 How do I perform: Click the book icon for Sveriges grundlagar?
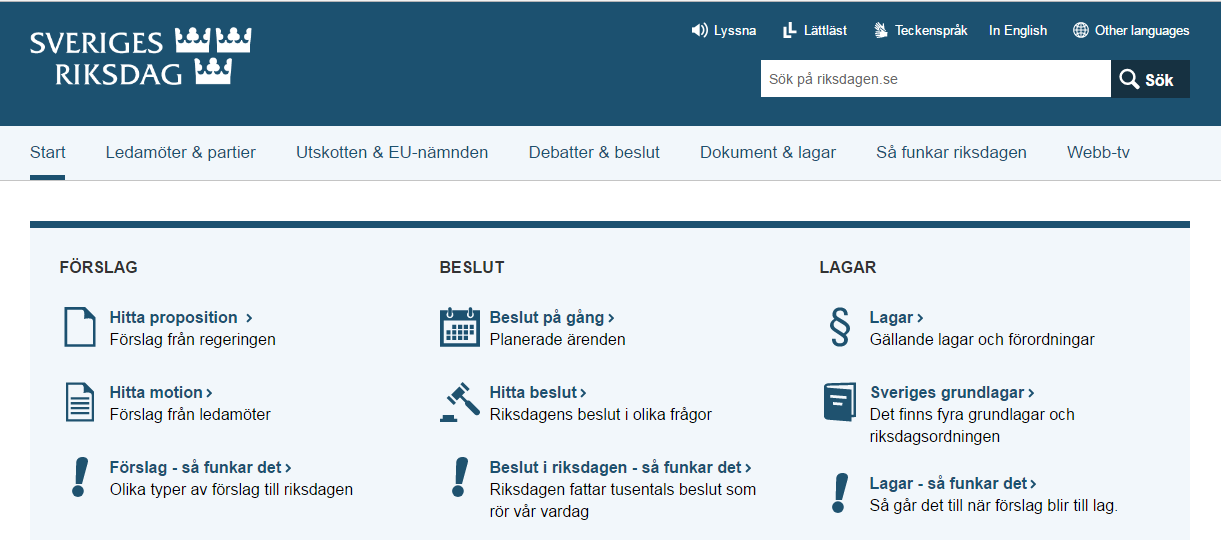840,402
